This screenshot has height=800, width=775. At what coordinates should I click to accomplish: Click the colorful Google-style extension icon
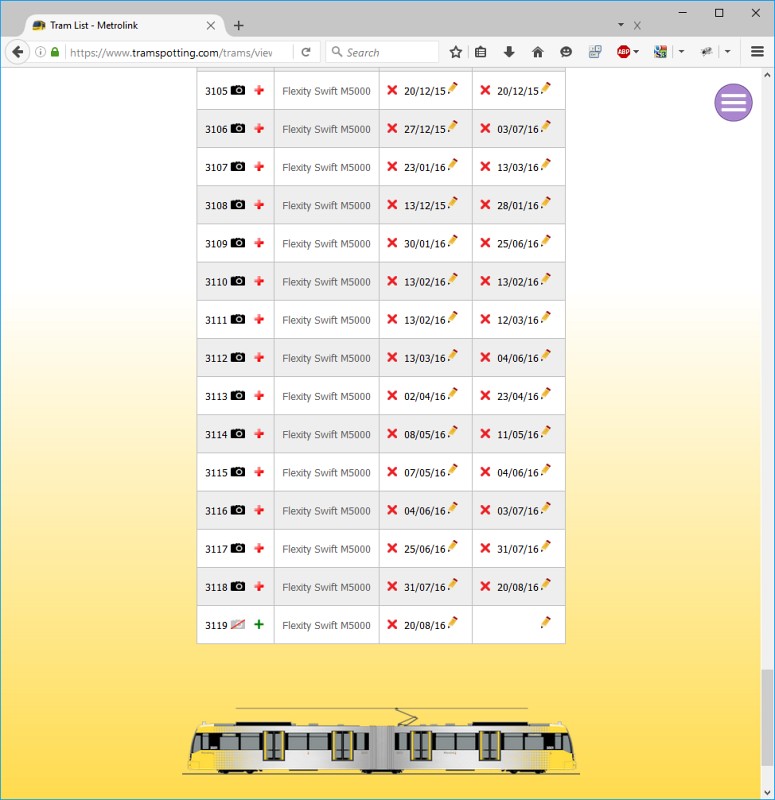click(660, 52)
